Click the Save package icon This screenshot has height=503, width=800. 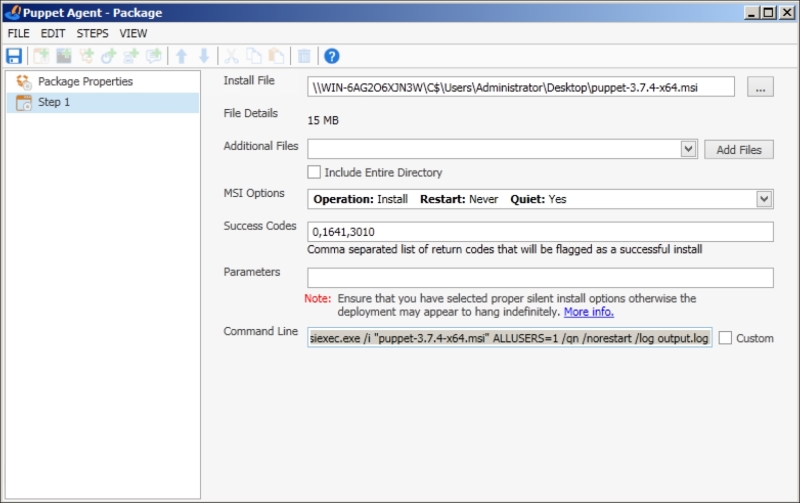click(x=14, y=56)
